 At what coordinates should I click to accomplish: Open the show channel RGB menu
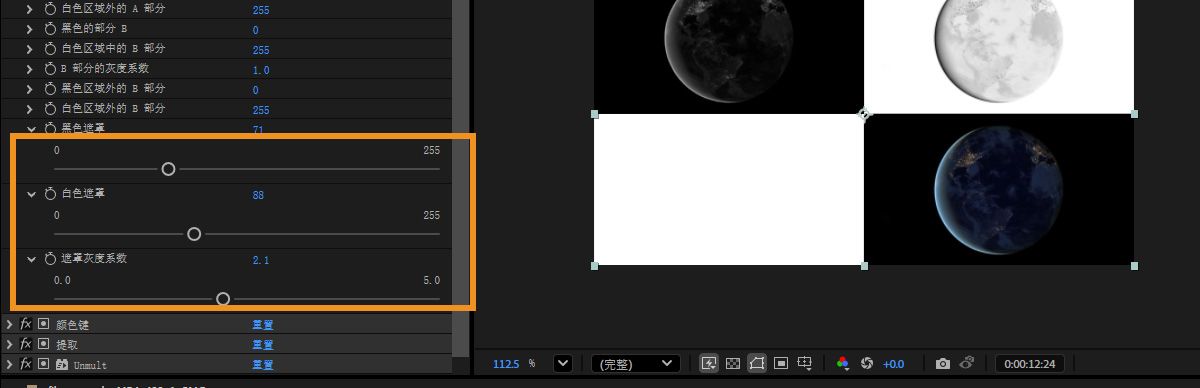[843, 363]
